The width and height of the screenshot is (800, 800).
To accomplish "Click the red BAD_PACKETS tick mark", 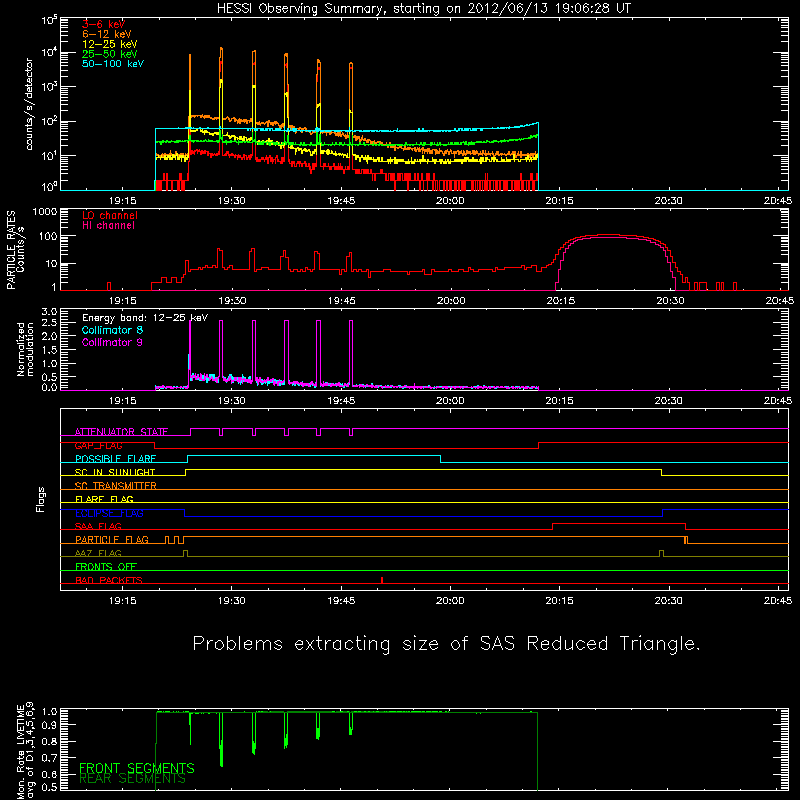I will click(382, 580).
